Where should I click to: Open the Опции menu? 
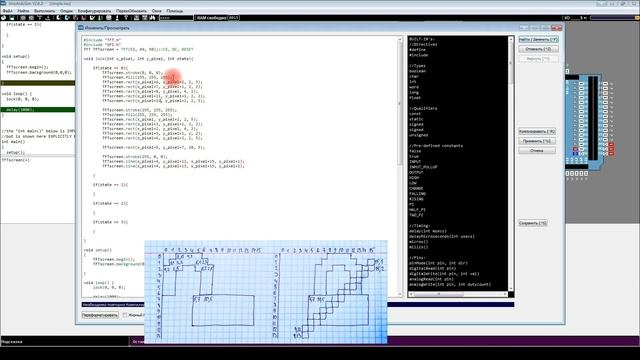[x=66, y=11]
